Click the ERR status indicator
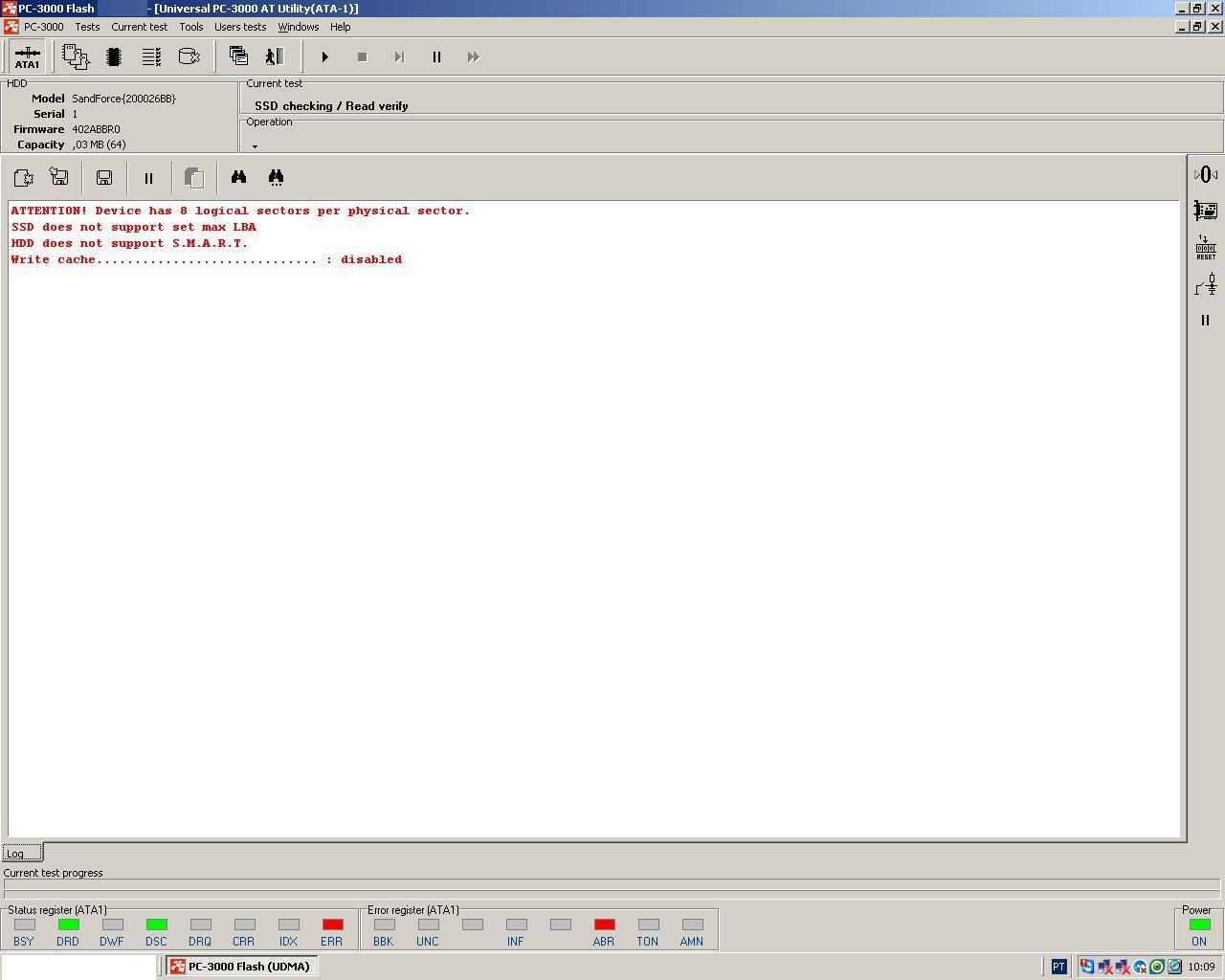Viewport: 1225px width, 980px height. tap(332, 924)
